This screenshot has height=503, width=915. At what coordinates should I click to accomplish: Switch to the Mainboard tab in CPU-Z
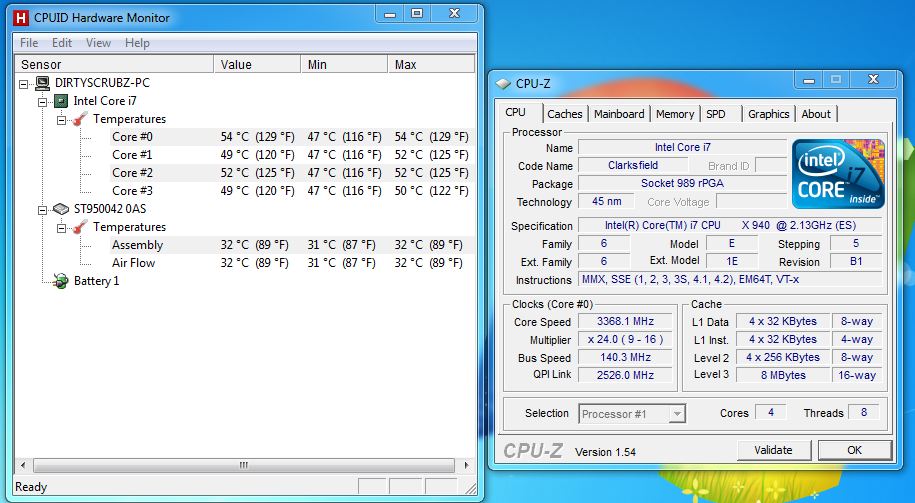click(619, 114)
